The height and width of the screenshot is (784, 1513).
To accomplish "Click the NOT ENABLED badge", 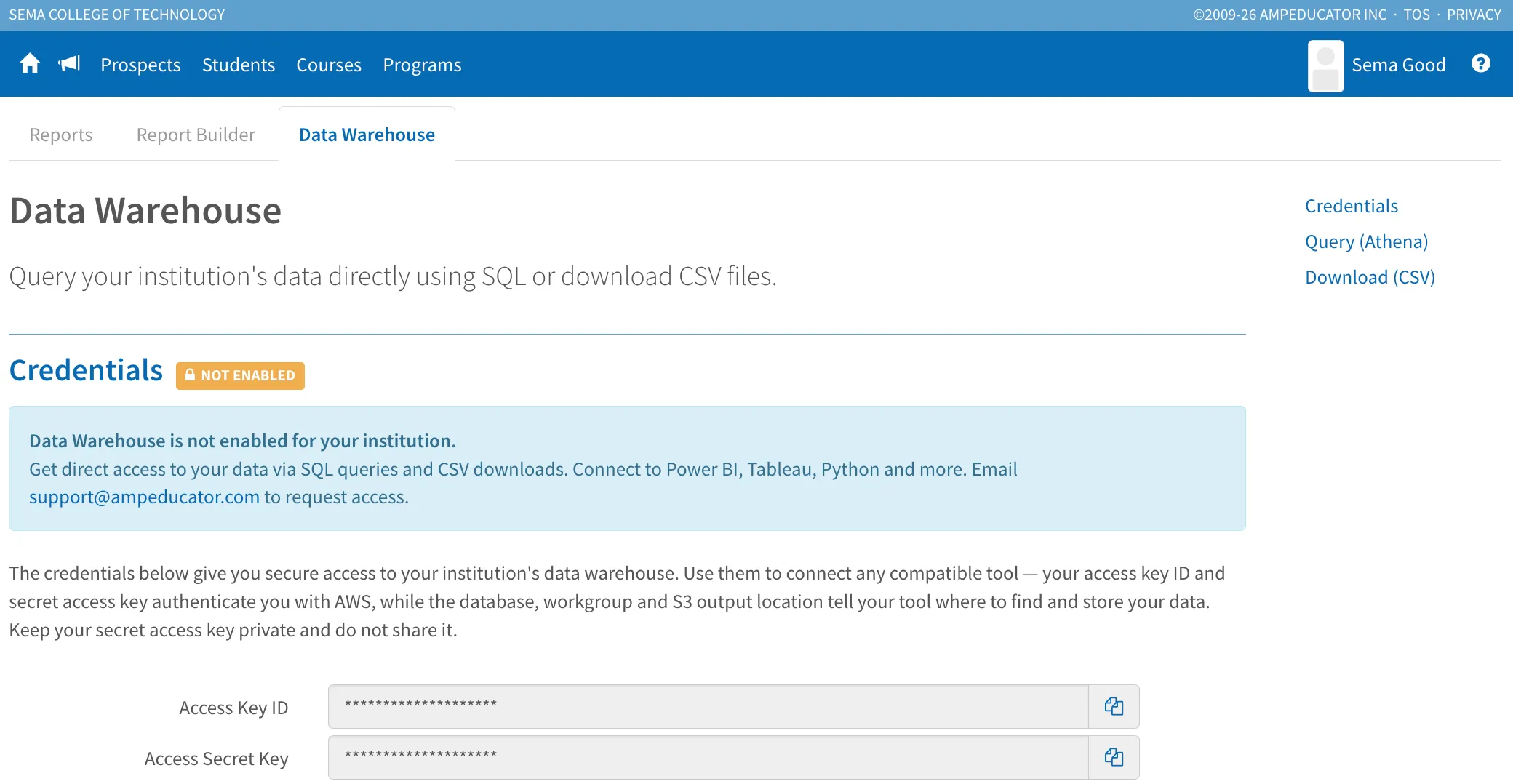I will point(240,375).
